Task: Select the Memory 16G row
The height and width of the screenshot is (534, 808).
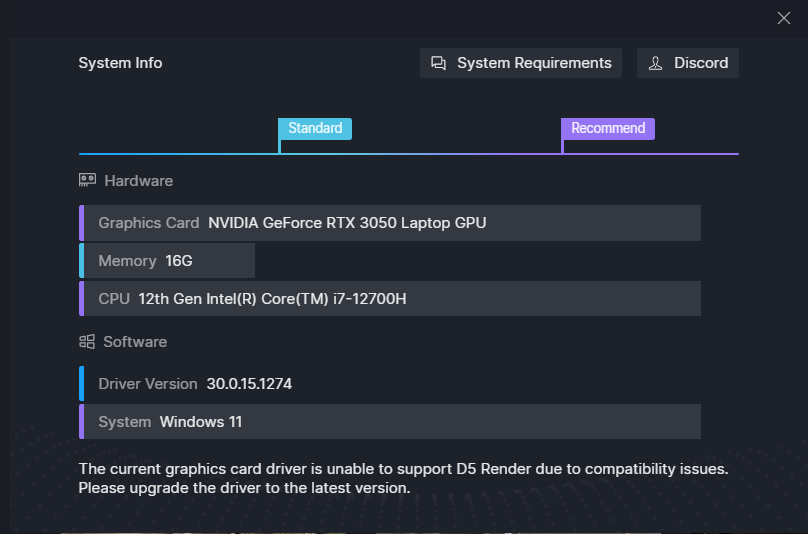Action: [x=166, y=261]
